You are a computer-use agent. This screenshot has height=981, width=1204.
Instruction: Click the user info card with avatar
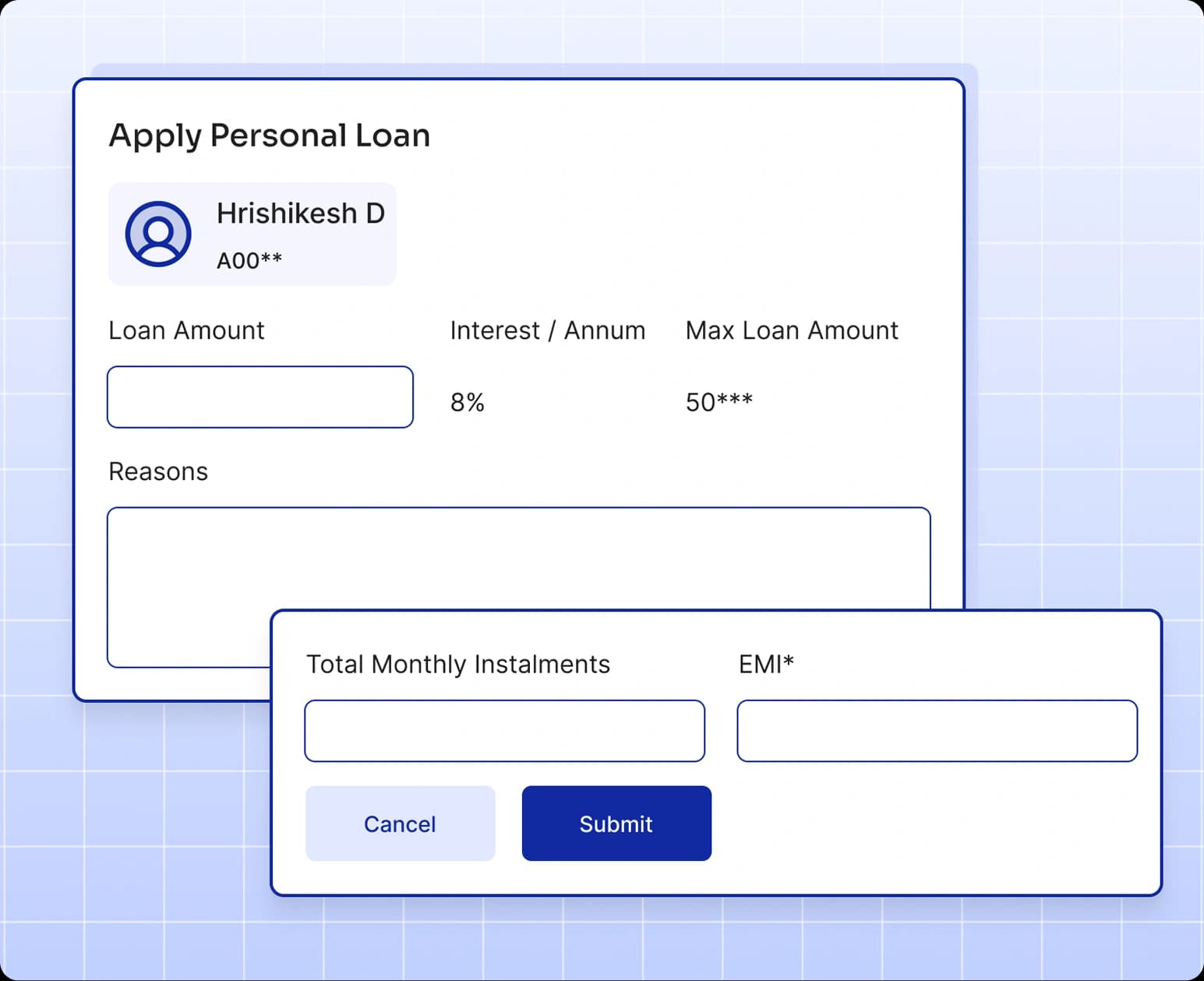252,234
